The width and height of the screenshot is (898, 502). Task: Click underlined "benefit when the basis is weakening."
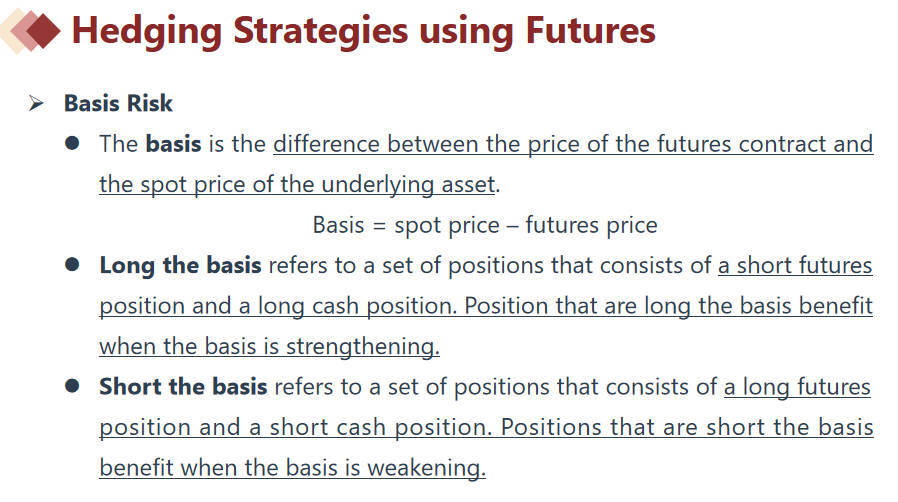point(292,467)
